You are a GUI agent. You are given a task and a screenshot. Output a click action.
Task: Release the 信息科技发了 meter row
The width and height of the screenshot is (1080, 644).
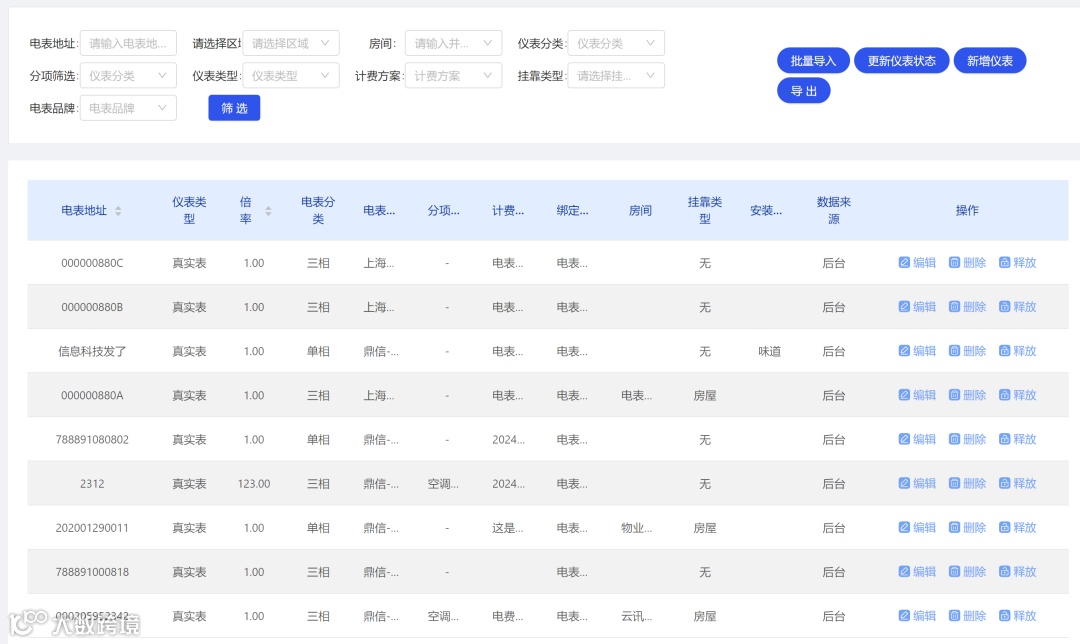click(x=1017, y=351)
